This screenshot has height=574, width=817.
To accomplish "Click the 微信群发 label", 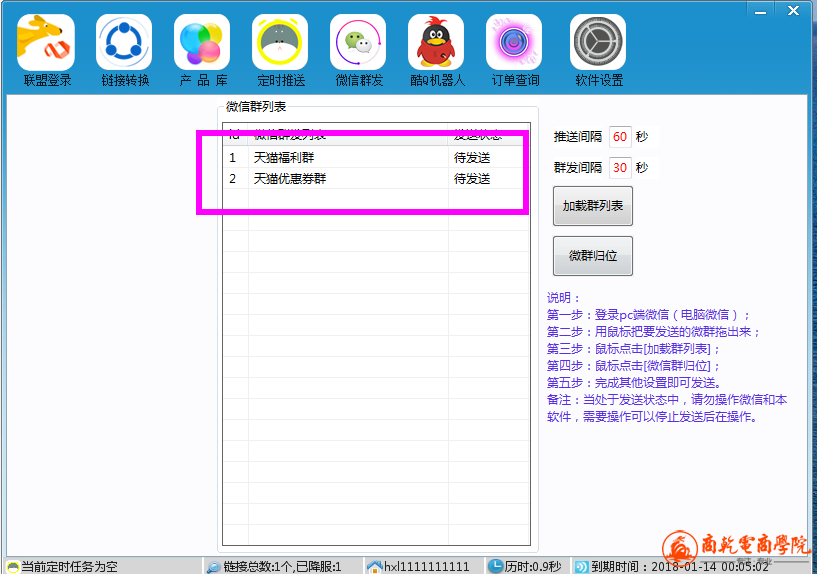I will (x=360, y=80).
